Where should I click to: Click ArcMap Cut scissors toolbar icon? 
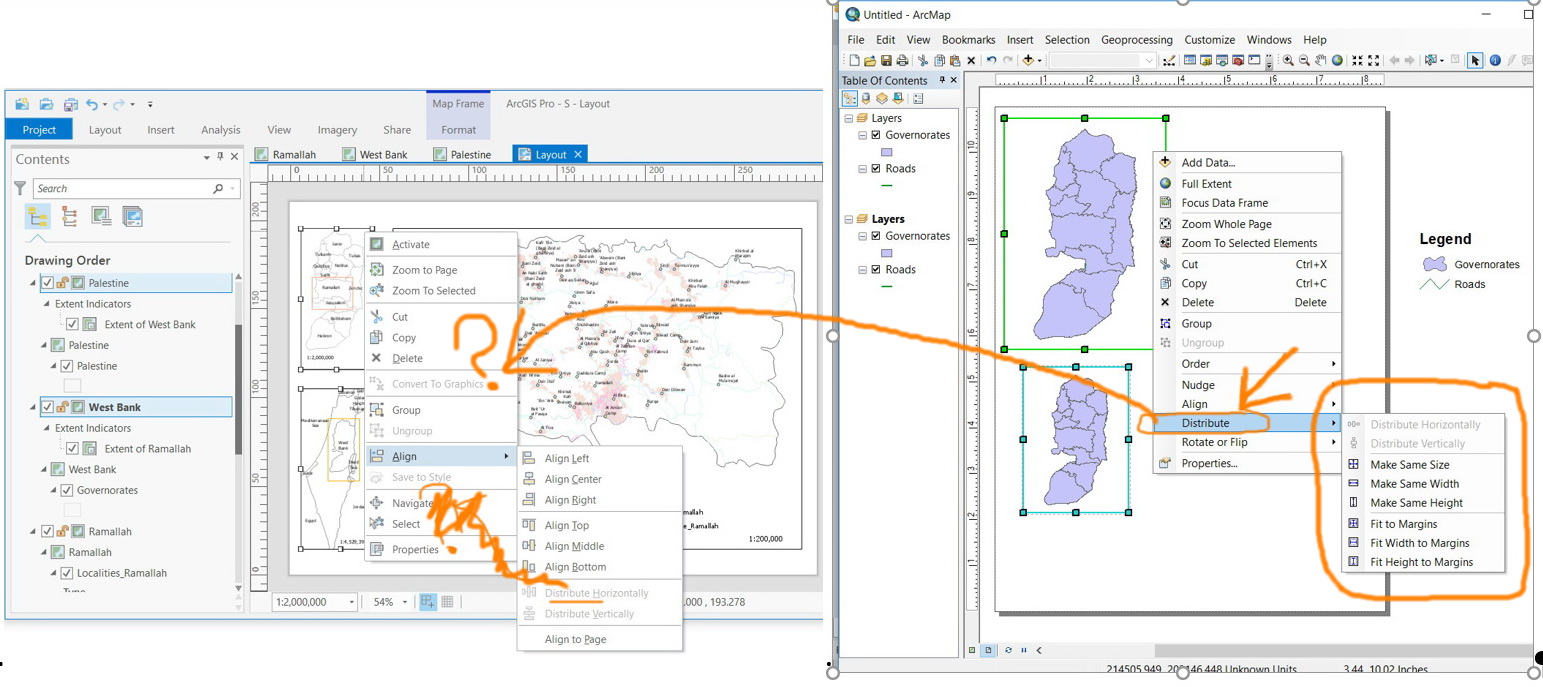click(x=923, y=61)
